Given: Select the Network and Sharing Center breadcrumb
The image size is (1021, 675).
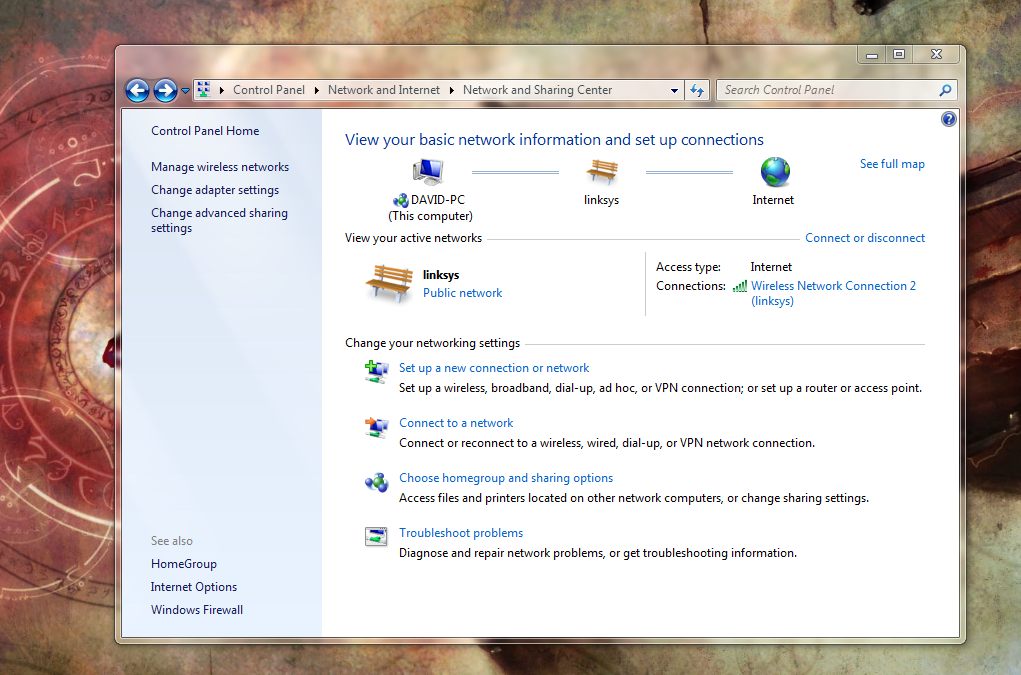Looking at the screenshot, I should (x=537, y=90).
